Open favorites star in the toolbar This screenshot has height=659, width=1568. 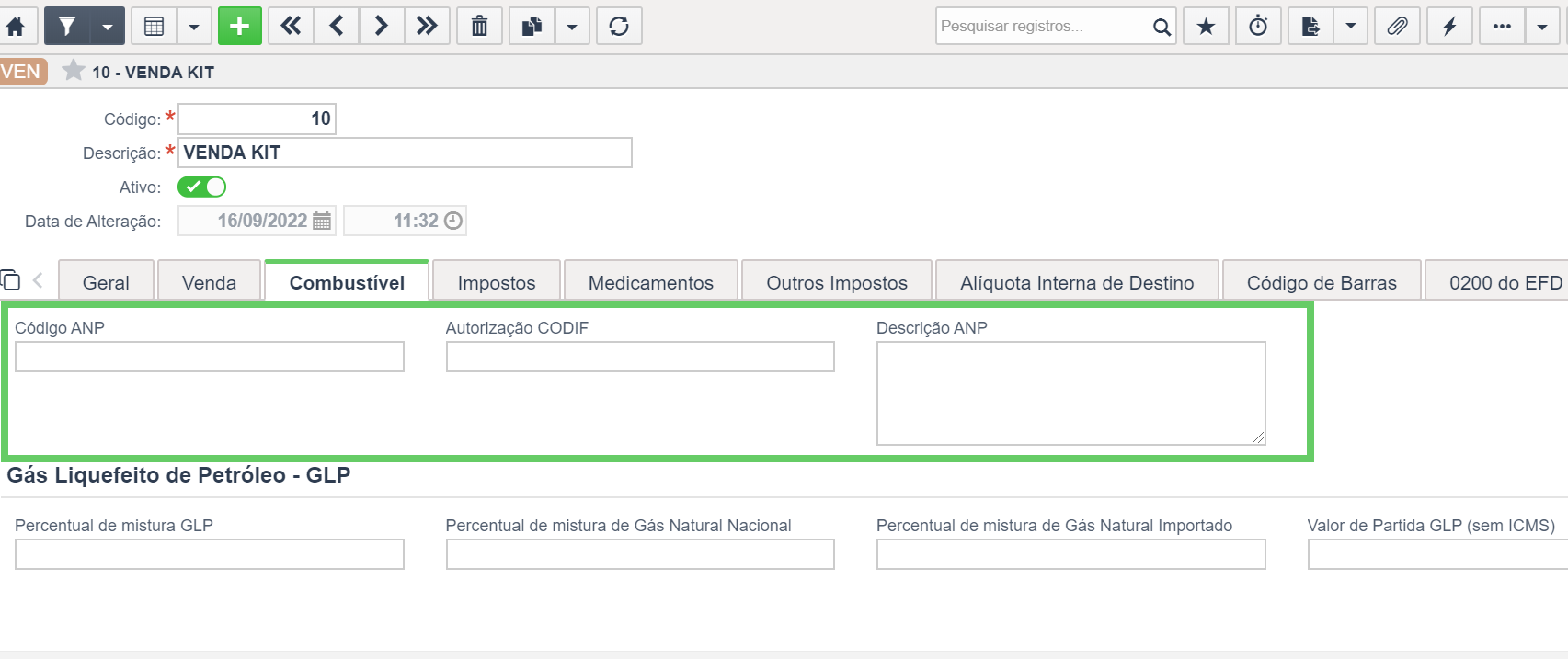(1206, 26)
